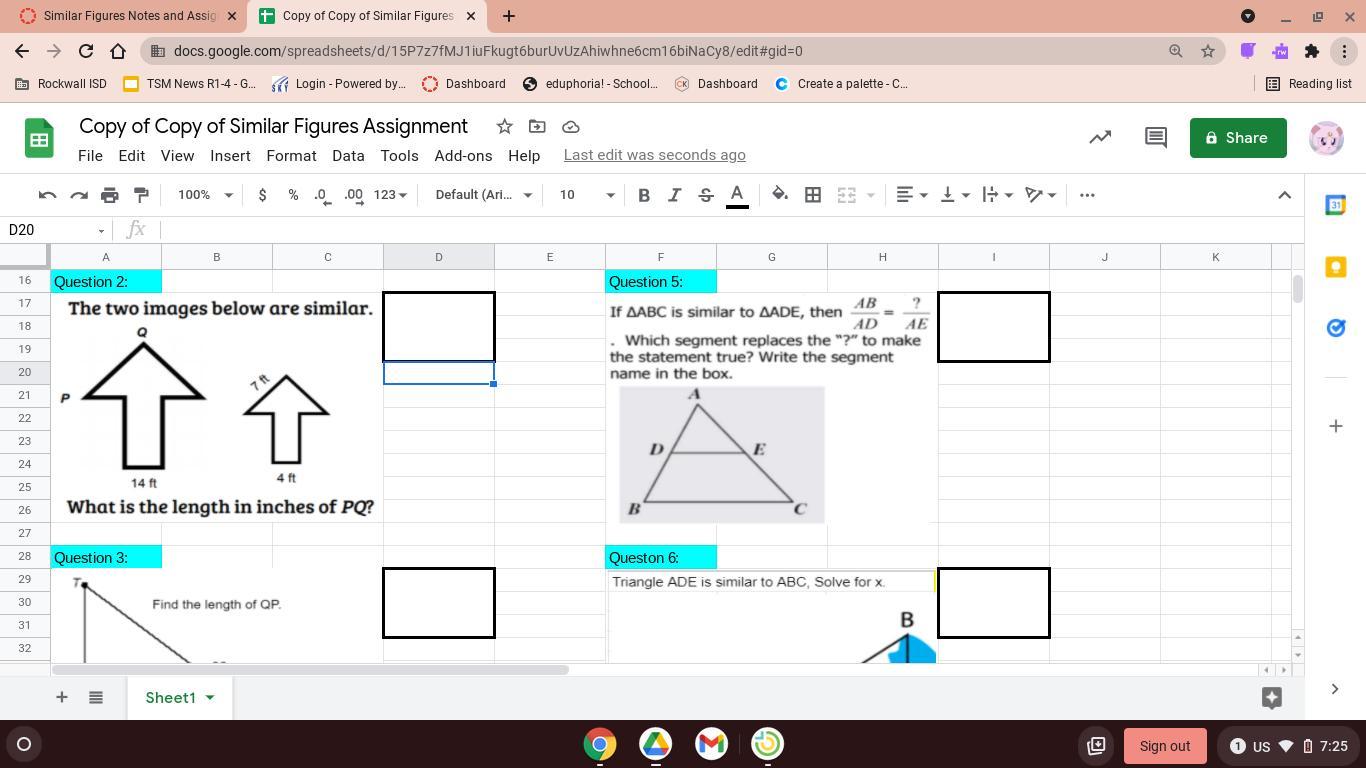
Task: Click into the formula bar
Action: tap(730, 230)
